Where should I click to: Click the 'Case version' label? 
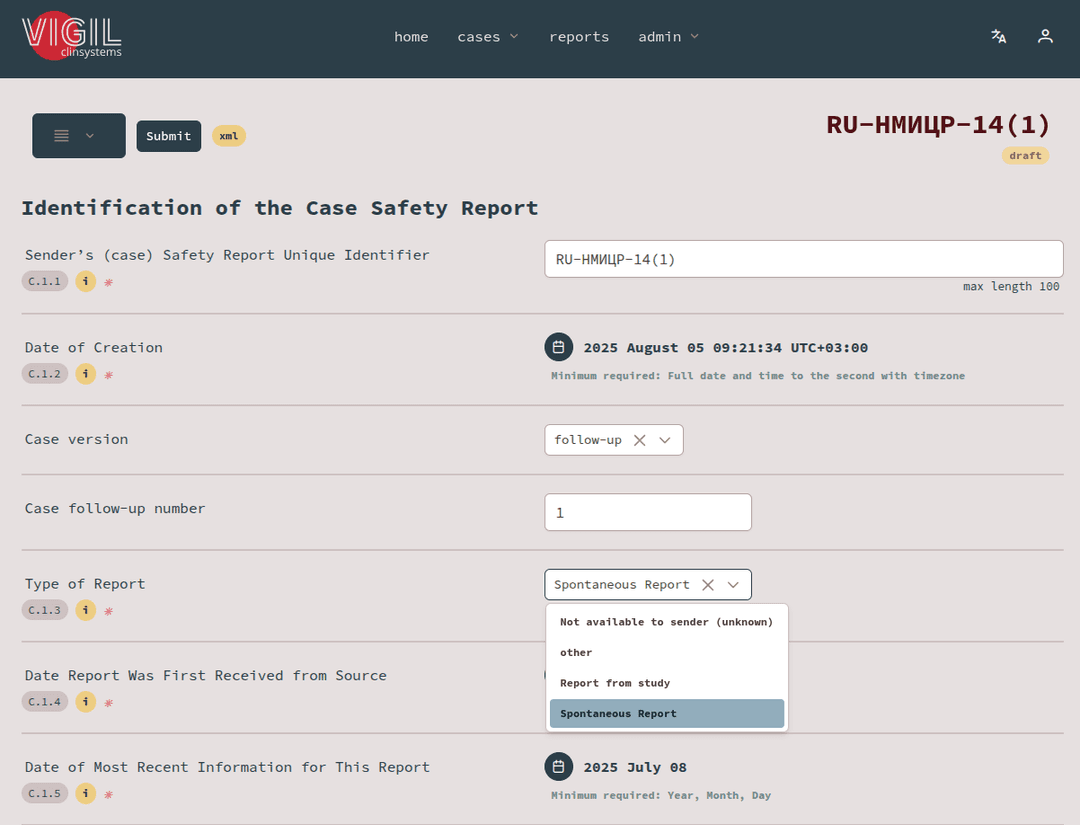(76, 439)
